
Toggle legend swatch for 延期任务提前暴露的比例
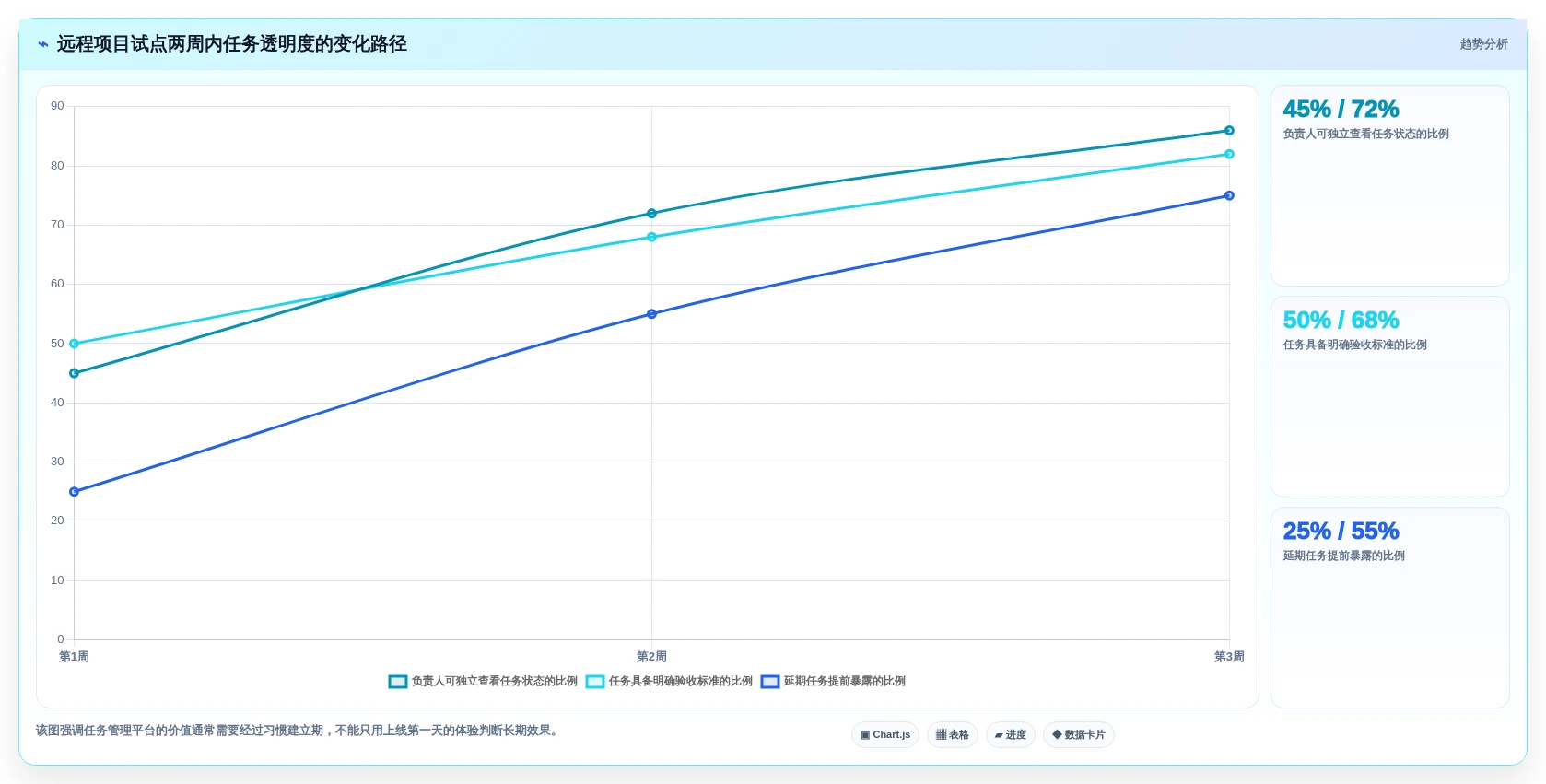pyautogui.click(x=770, y=682)
